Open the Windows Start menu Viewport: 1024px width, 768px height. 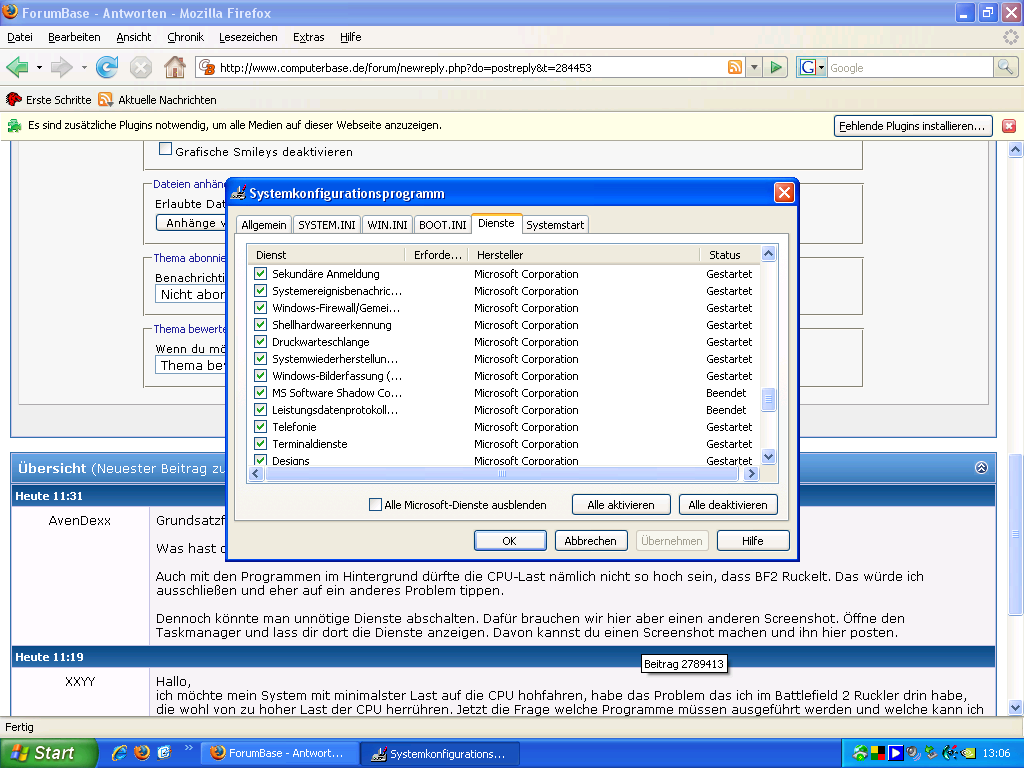48,753
